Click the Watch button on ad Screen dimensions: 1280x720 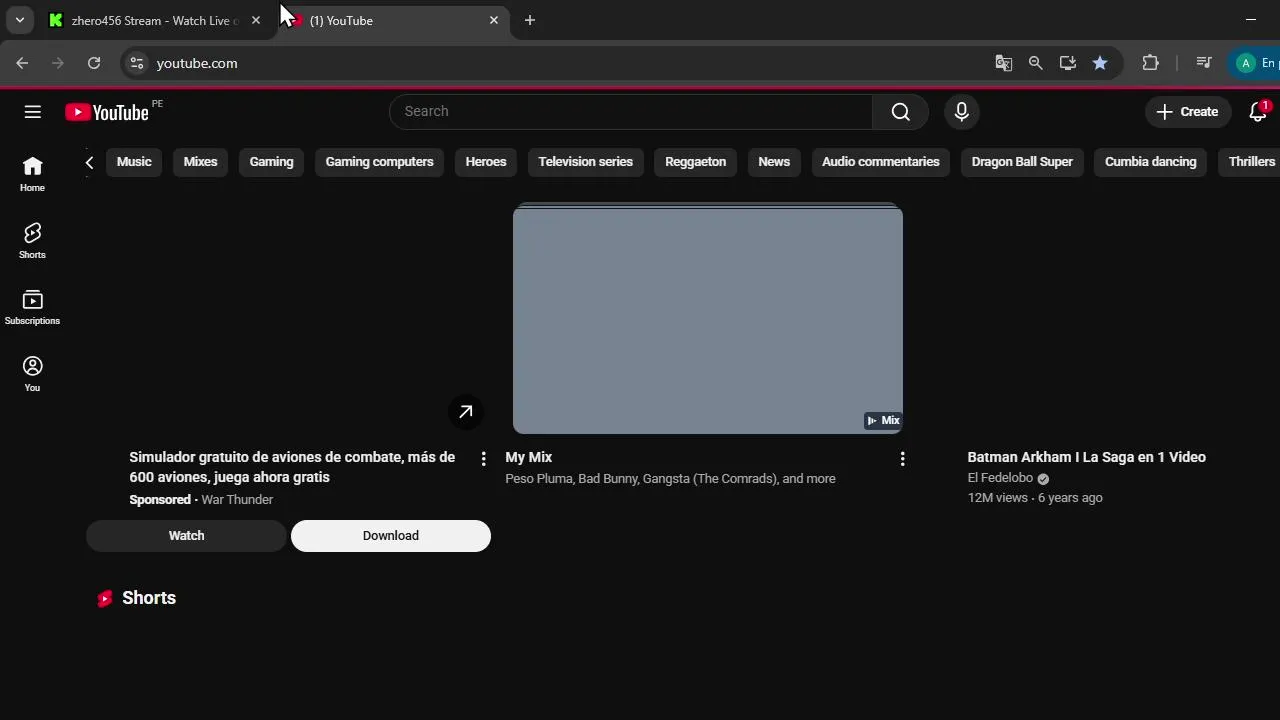coord(186,536)
